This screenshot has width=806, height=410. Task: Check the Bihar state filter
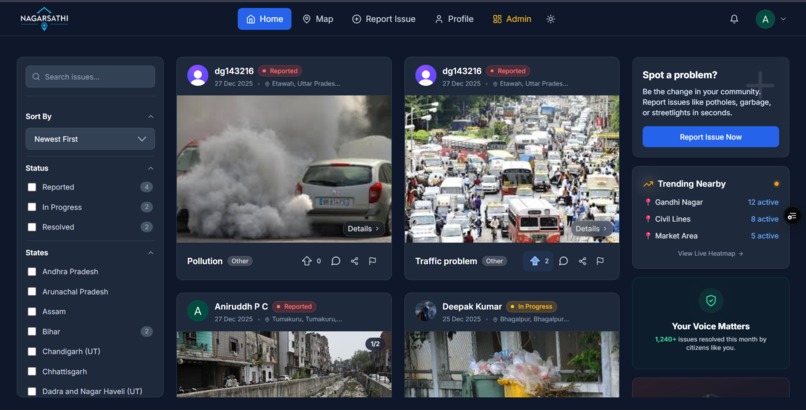[x=32, y=332]
